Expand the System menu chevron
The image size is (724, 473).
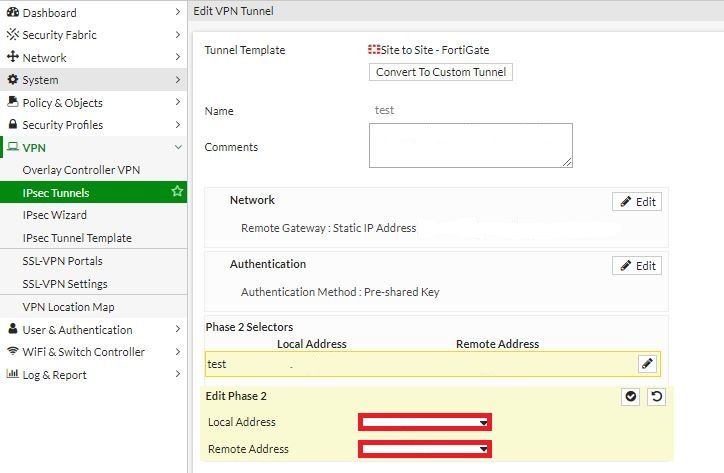[x=178, y=79]
